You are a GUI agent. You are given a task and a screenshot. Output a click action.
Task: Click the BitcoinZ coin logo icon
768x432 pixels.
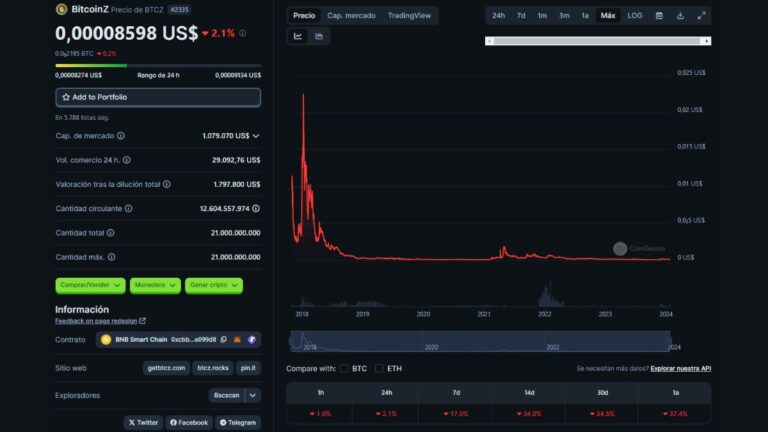coord(61,9)
